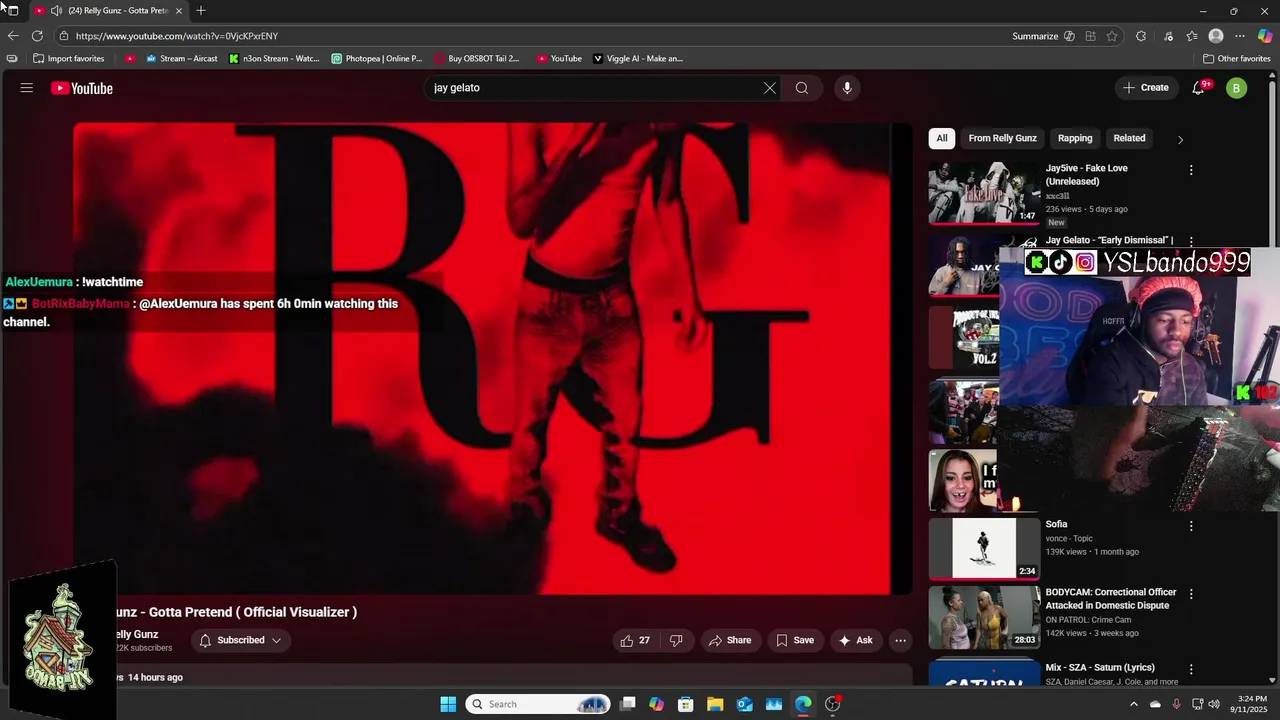Dislike the video with thumbs down
This screenshot has height=720, width=1280.
[x=676, y=640]
